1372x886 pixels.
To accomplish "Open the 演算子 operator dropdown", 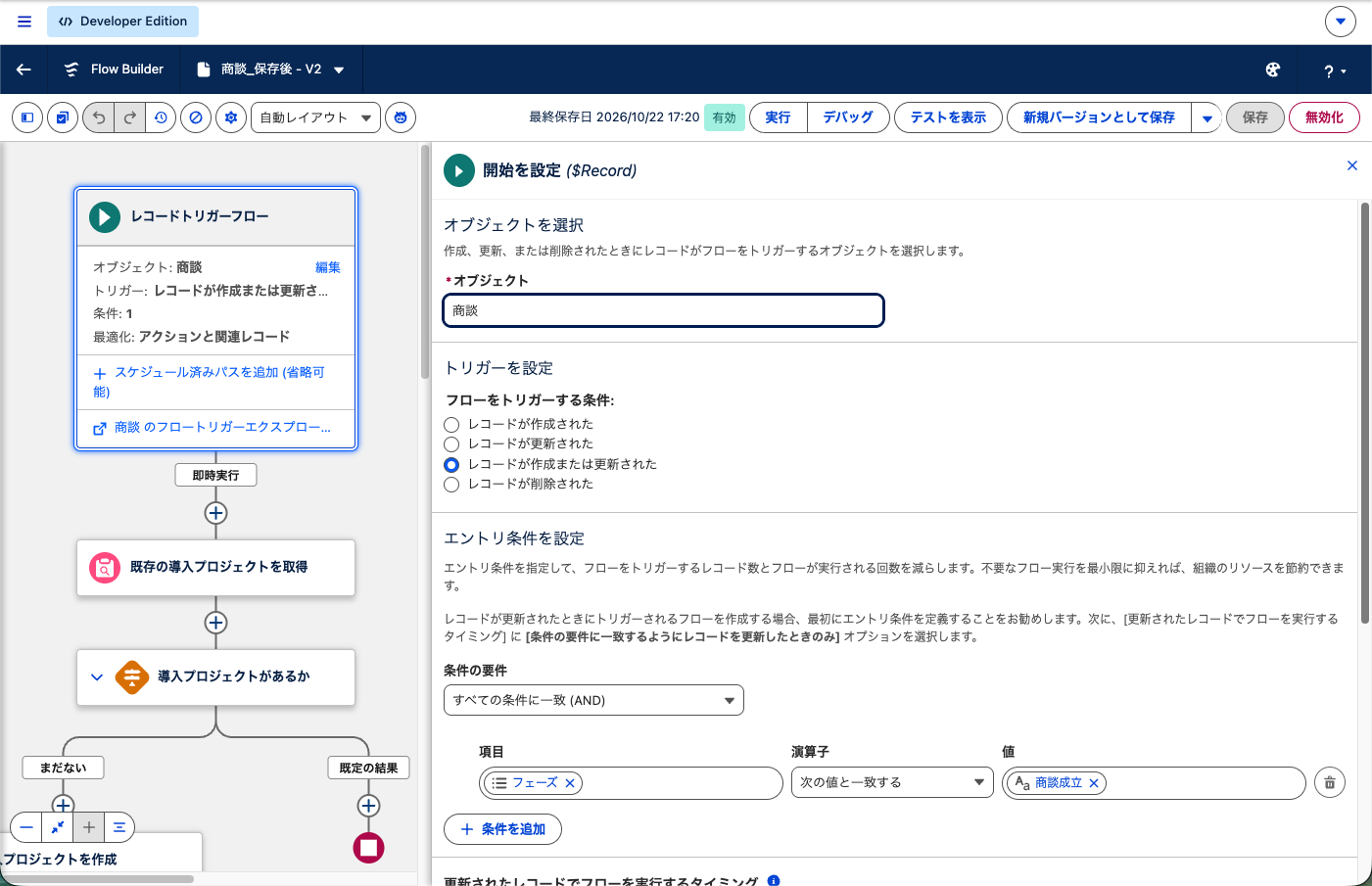I will pos(891,782).
